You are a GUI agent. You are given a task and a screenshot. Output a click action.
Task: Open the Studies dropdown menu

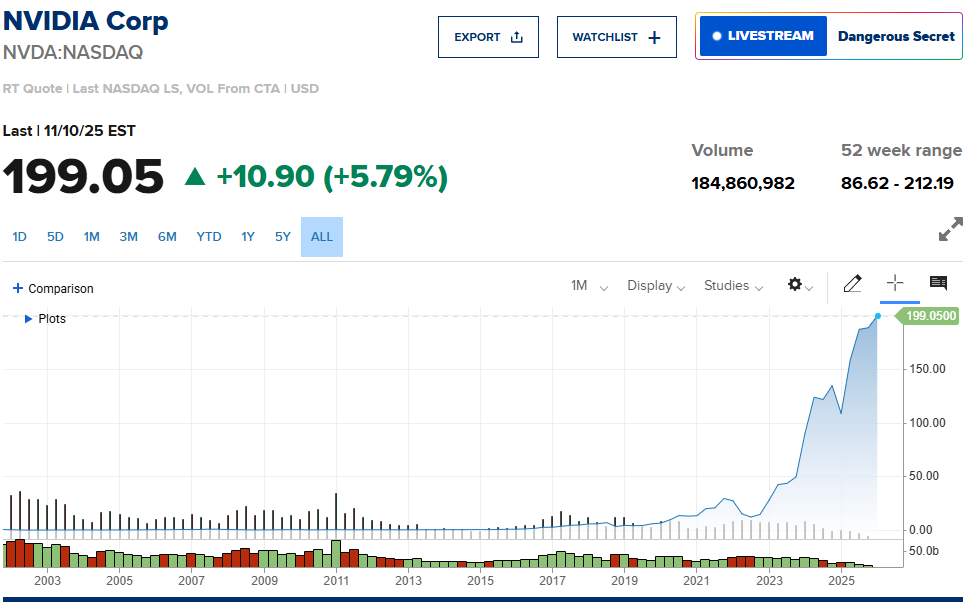coord(733,286)
